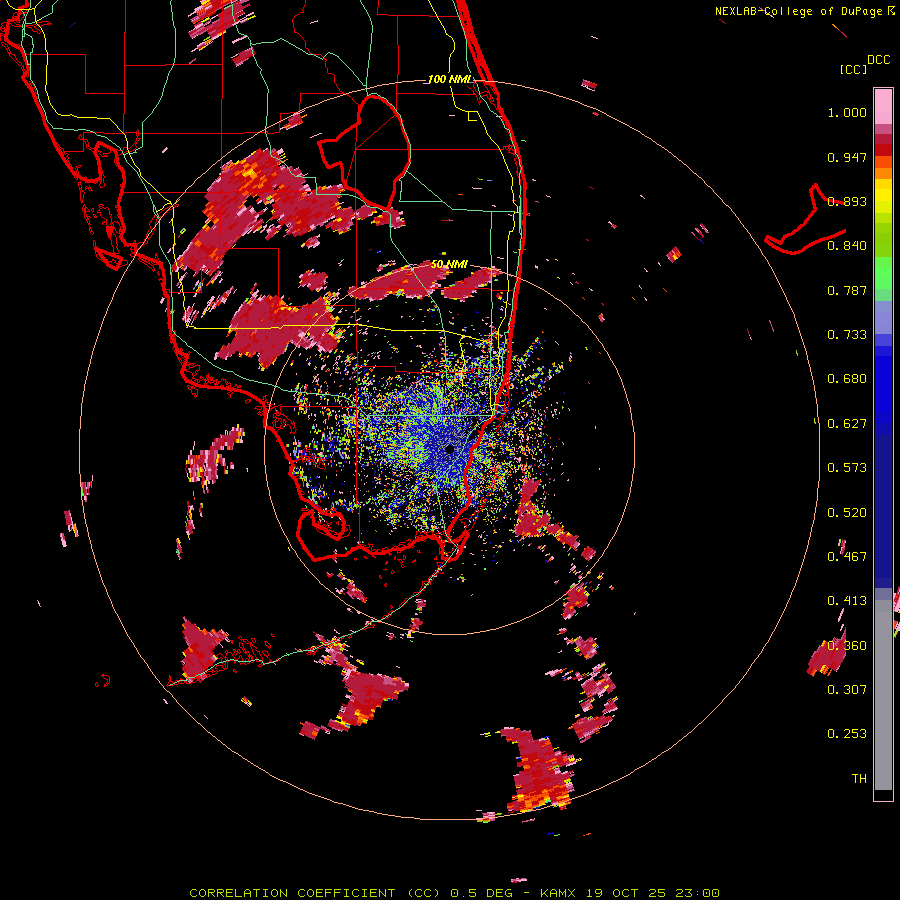Select the 0.573 scale value
Viewport: 900px width, 900px height.
847,468
